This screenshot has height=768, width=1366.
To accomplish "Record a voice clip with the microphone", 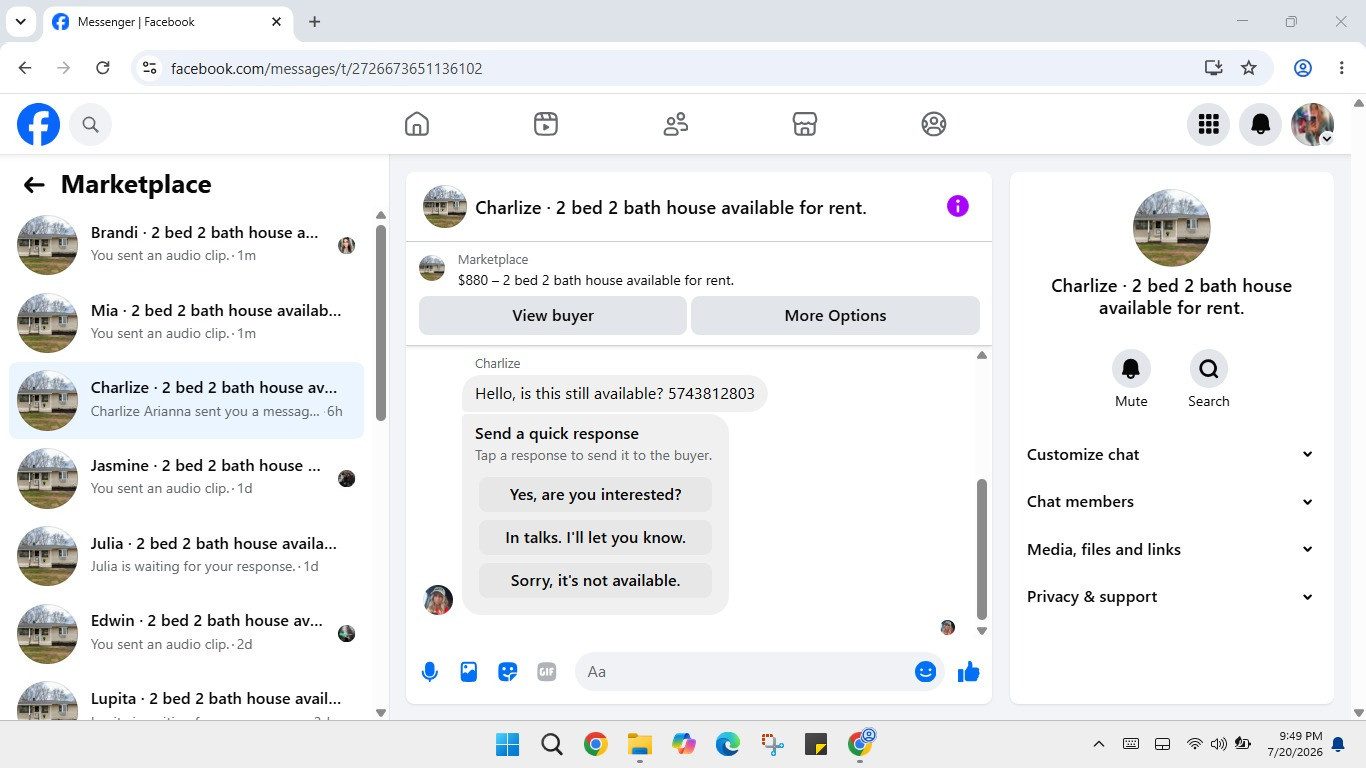I will click(x=430, y=672).
